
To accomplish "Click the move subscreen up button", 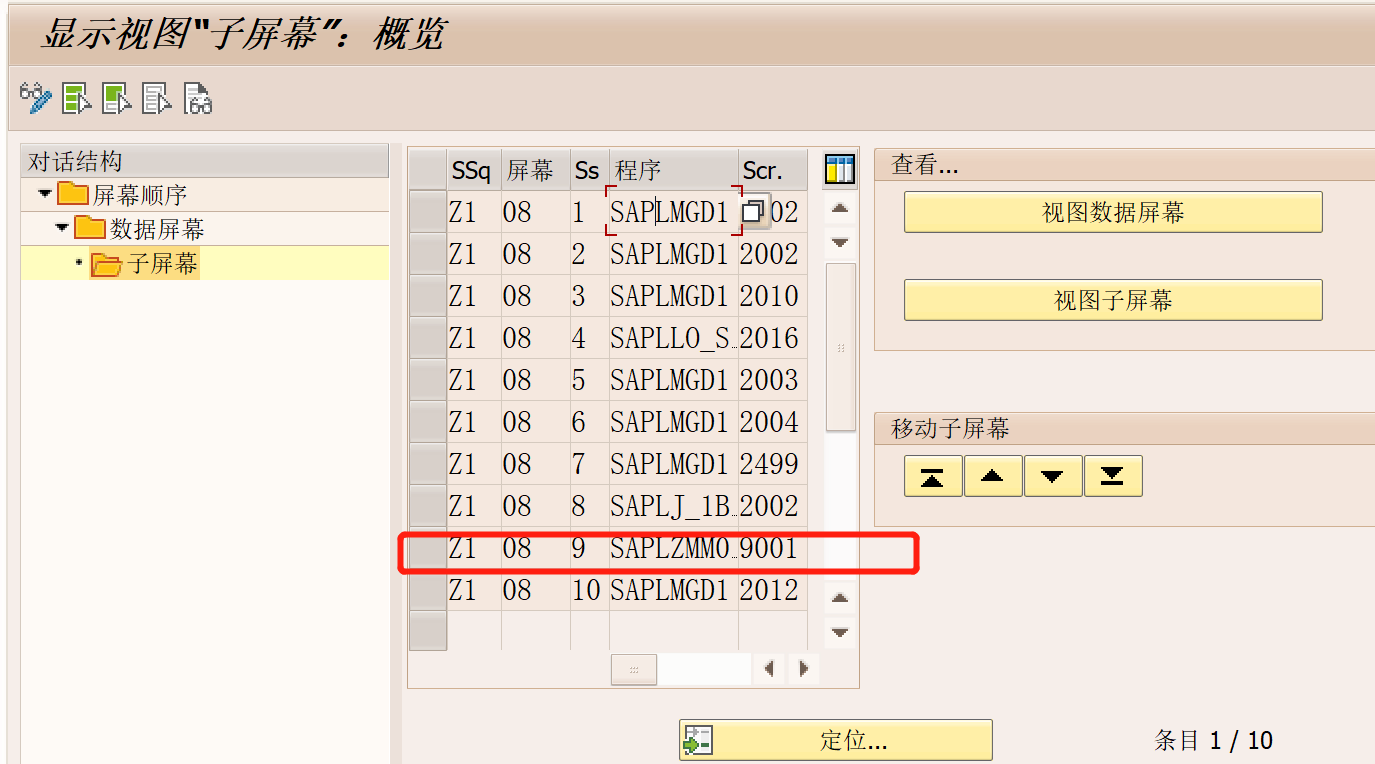I will point(993,476).
